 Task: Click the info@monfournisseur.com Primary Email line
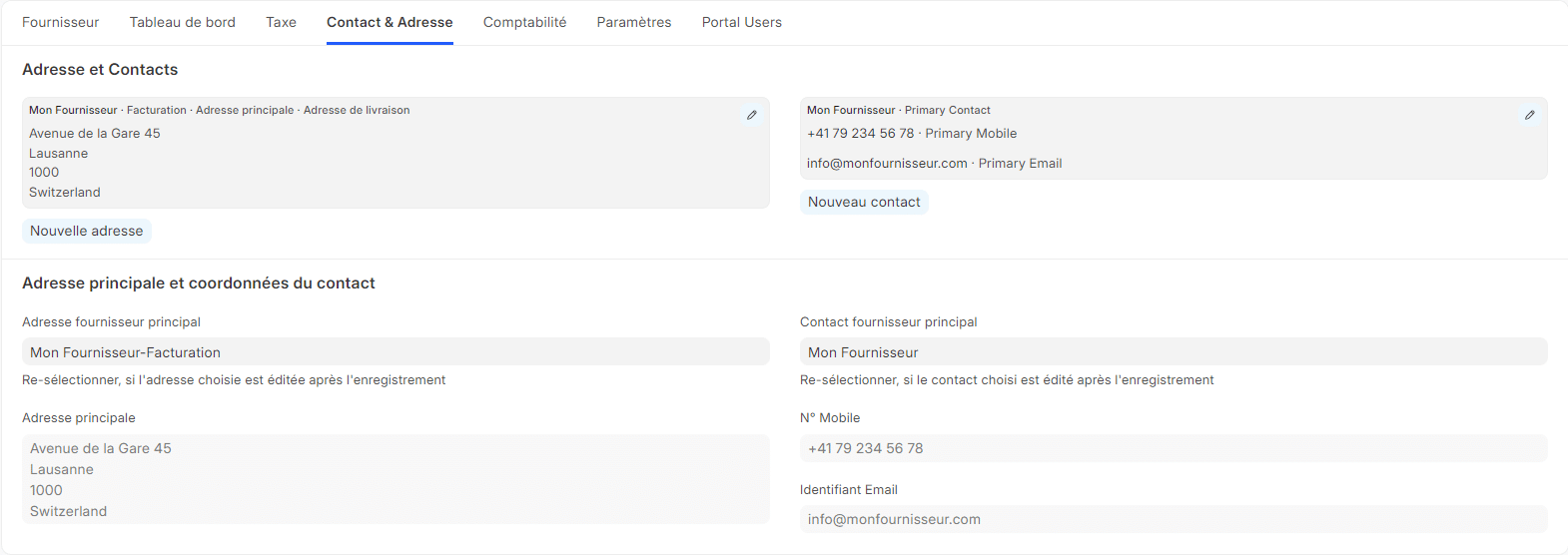click(x=935, y=163)
